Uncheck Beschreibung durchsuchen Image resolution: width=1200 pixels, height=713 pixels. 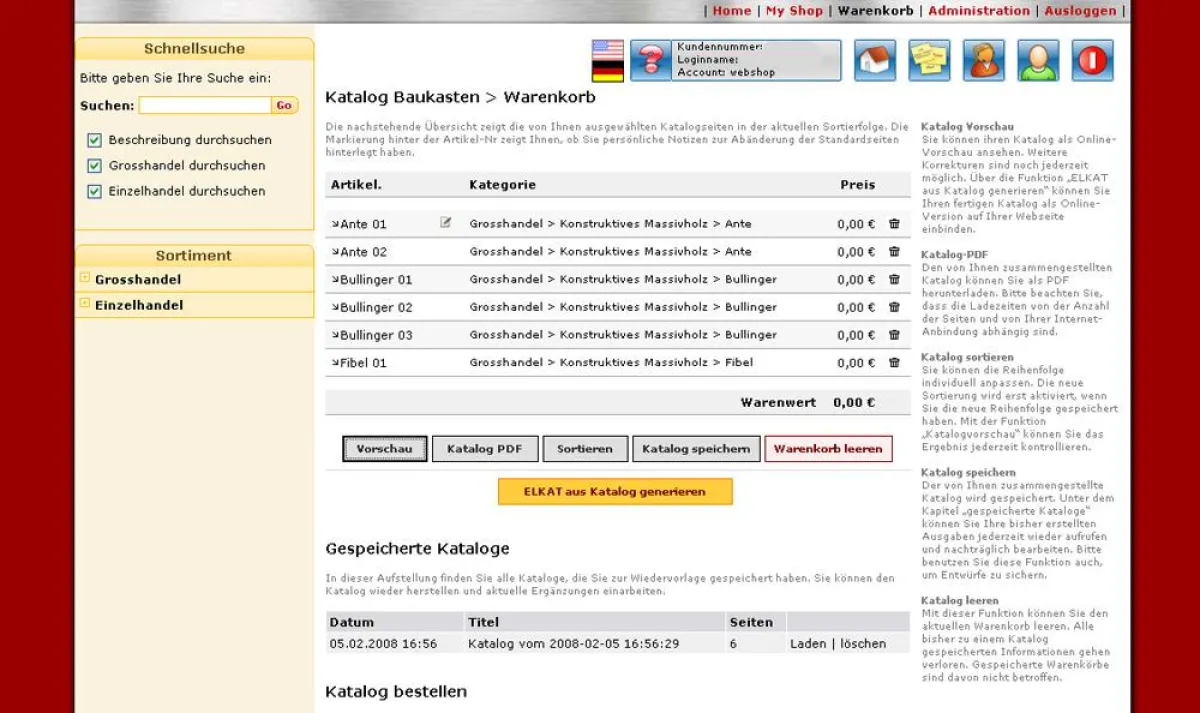[94, 140]
